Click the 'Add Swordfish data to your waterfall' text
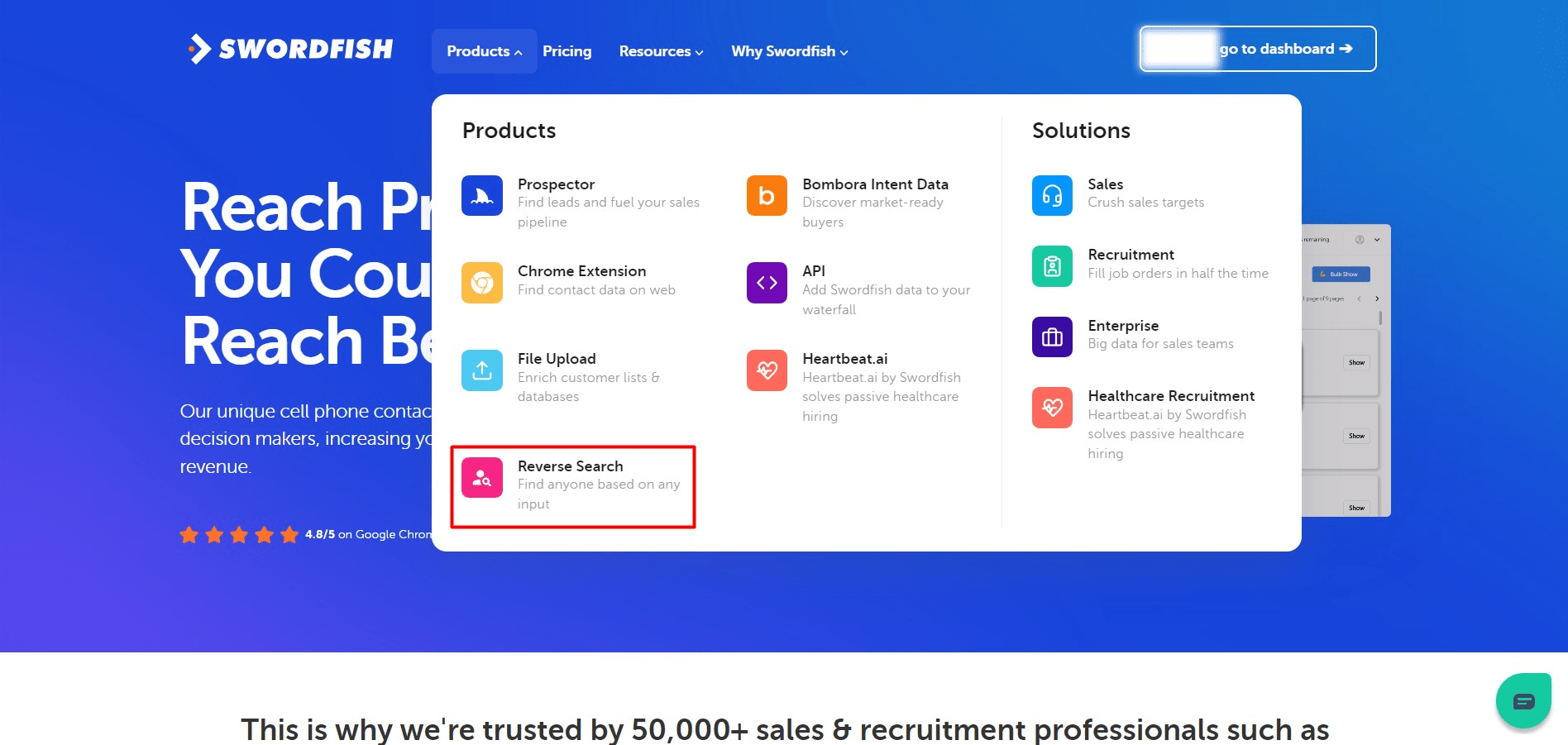The height and width of the screenshot is (745, 1568). pyautogui.click(x=887, y=299)
